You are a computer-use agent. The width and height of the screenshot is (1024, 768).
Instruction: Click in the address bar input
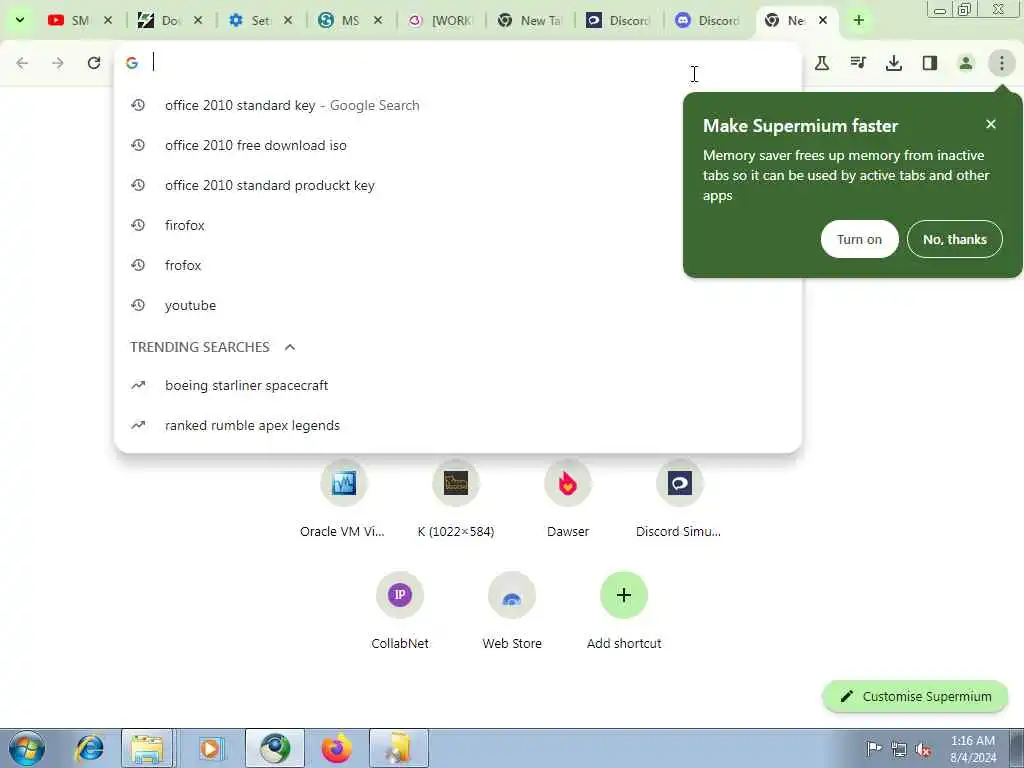(x=457, y=63)
